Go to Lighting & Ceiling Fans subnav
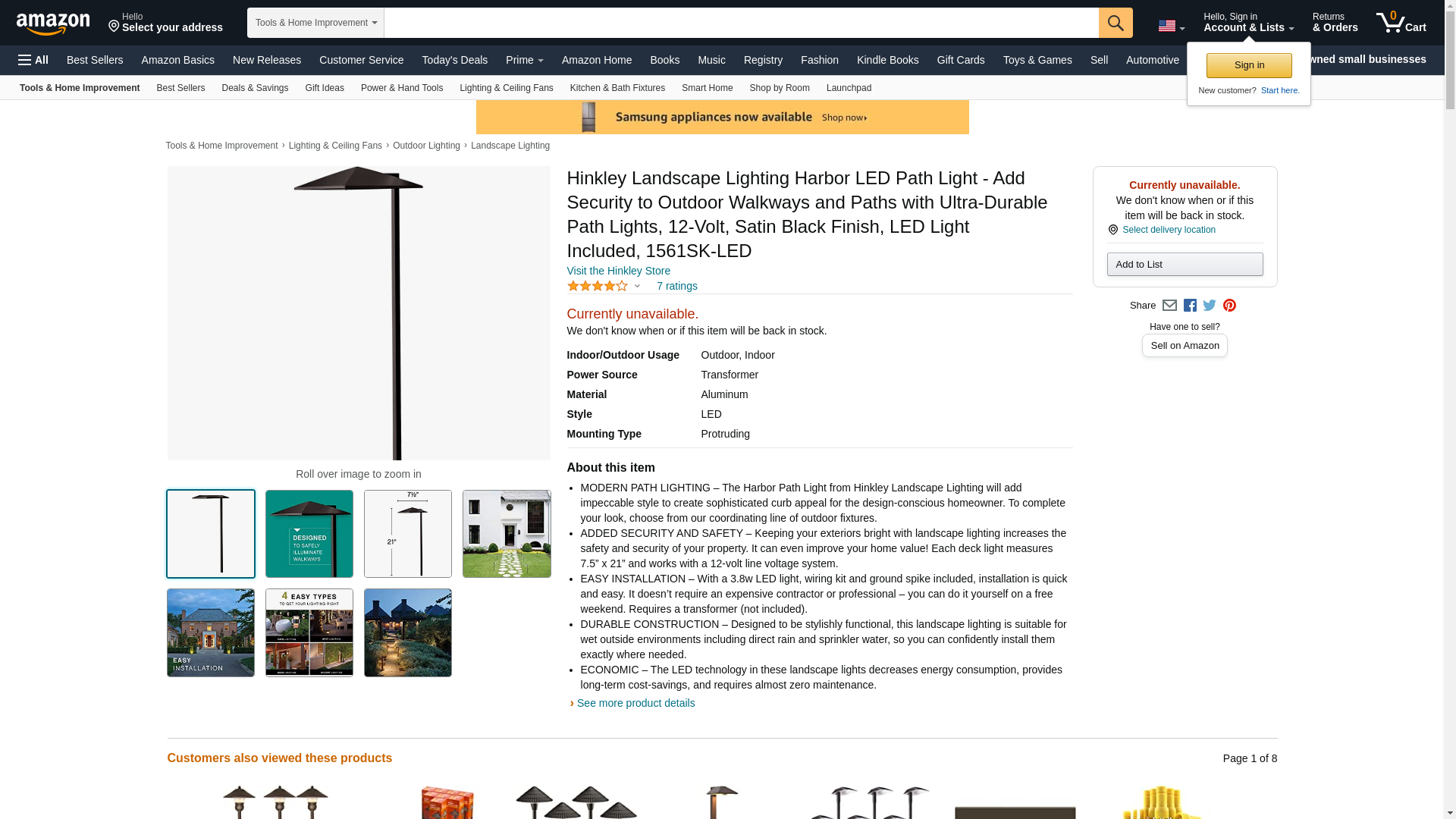 tap(506, 88)
